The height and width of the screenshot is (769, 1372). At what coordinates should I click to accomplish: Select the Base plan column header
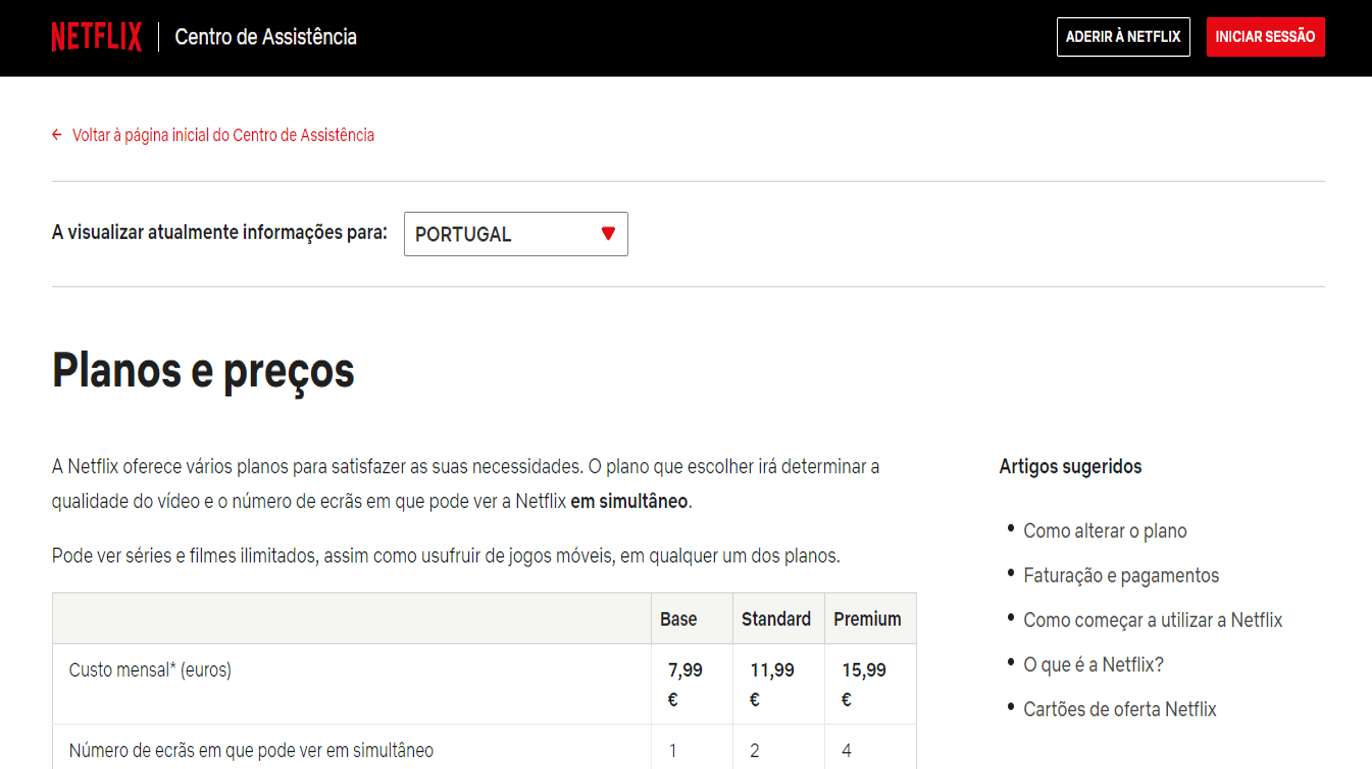[x=678, y=619]
